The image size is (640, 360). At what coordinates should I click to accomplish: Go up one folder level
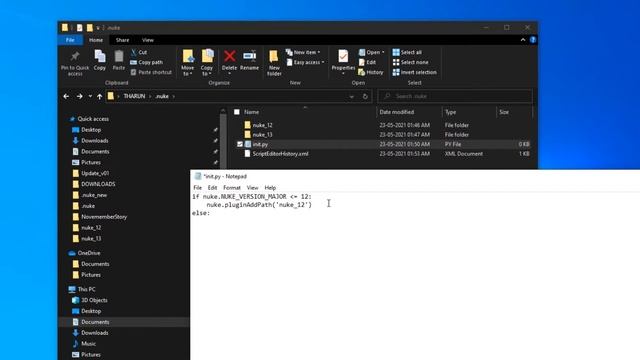(100, 96)
